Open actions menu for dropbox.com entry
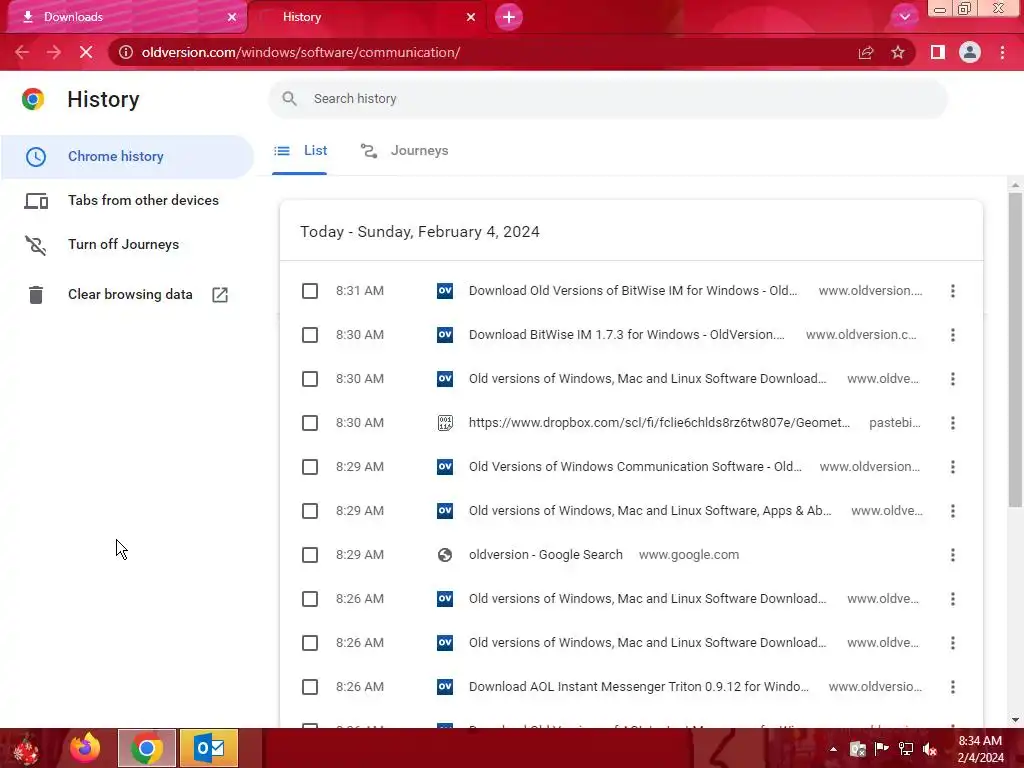The height and width of the screenshot is (768, 1024). point(953,423)
